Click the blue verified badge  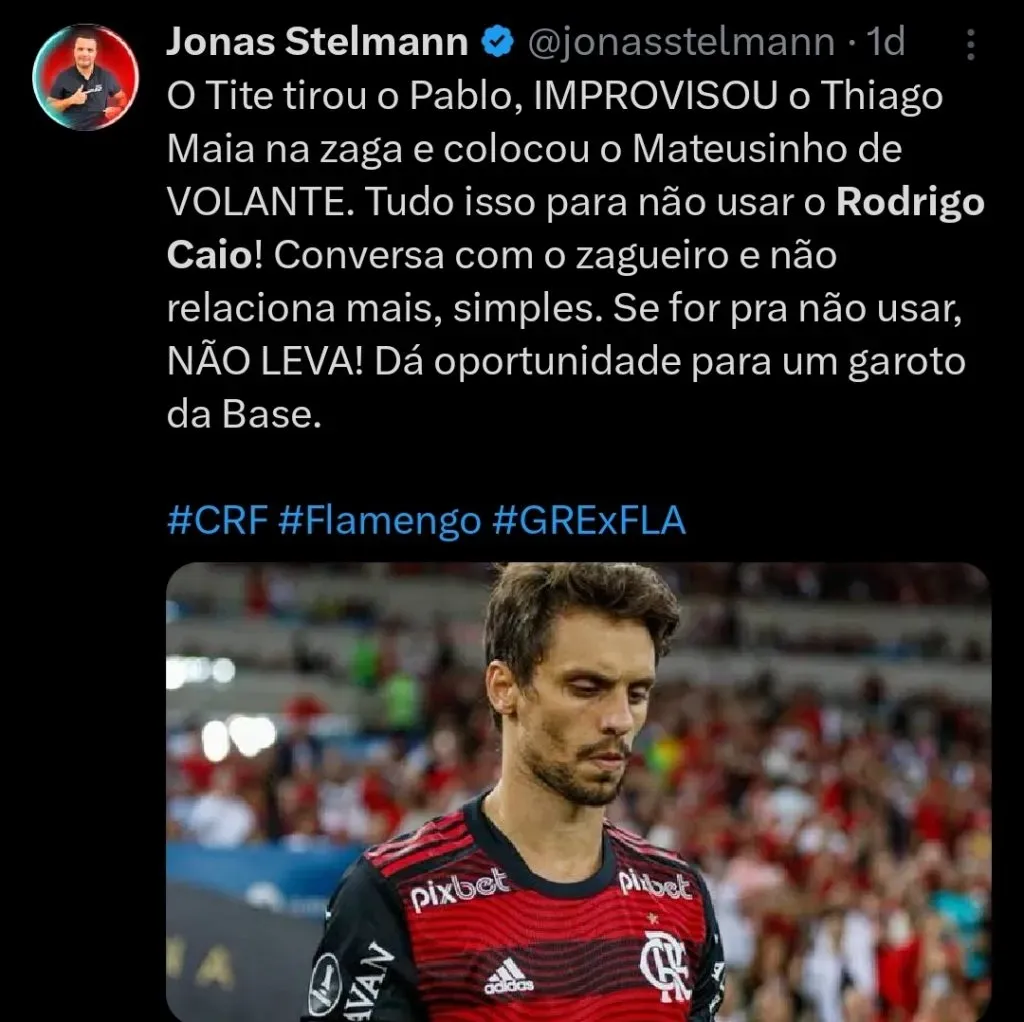pos(498,42)
